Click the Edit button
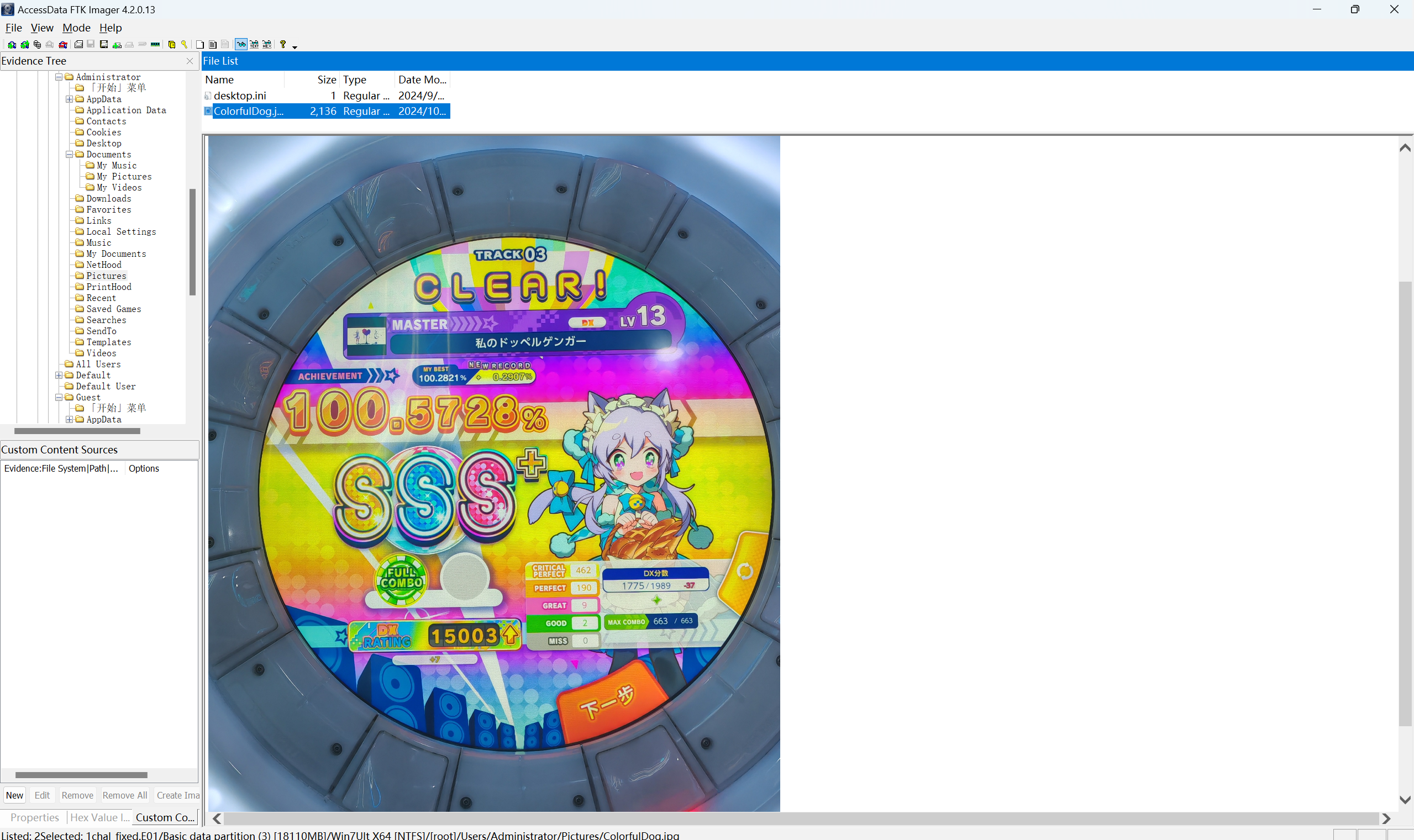Image resolution: width=1414 pixels, height=840 pixels. pos(43,795)
